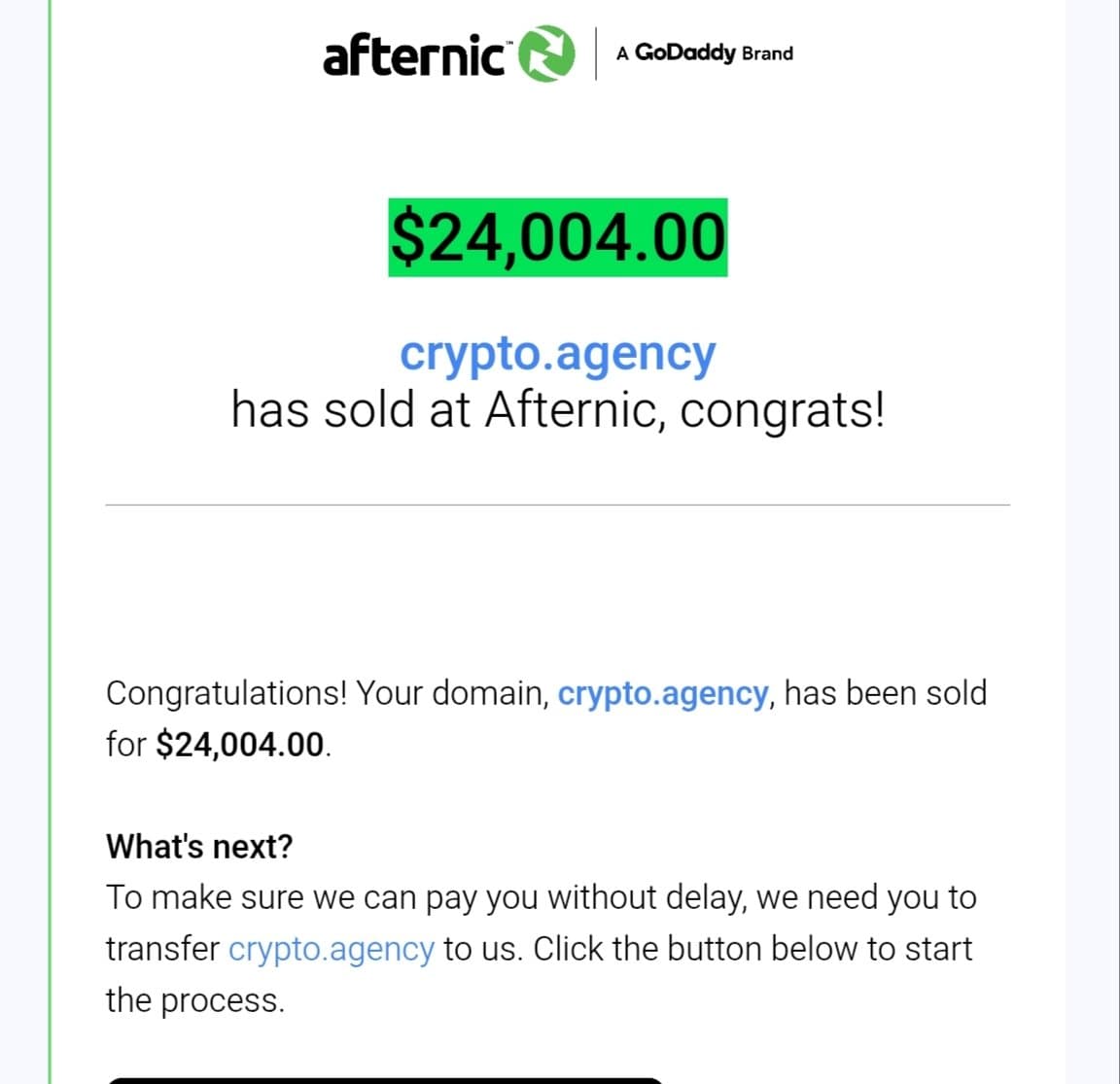
Task: Click the phrase has been sold in body
Action: pos(886,693)
